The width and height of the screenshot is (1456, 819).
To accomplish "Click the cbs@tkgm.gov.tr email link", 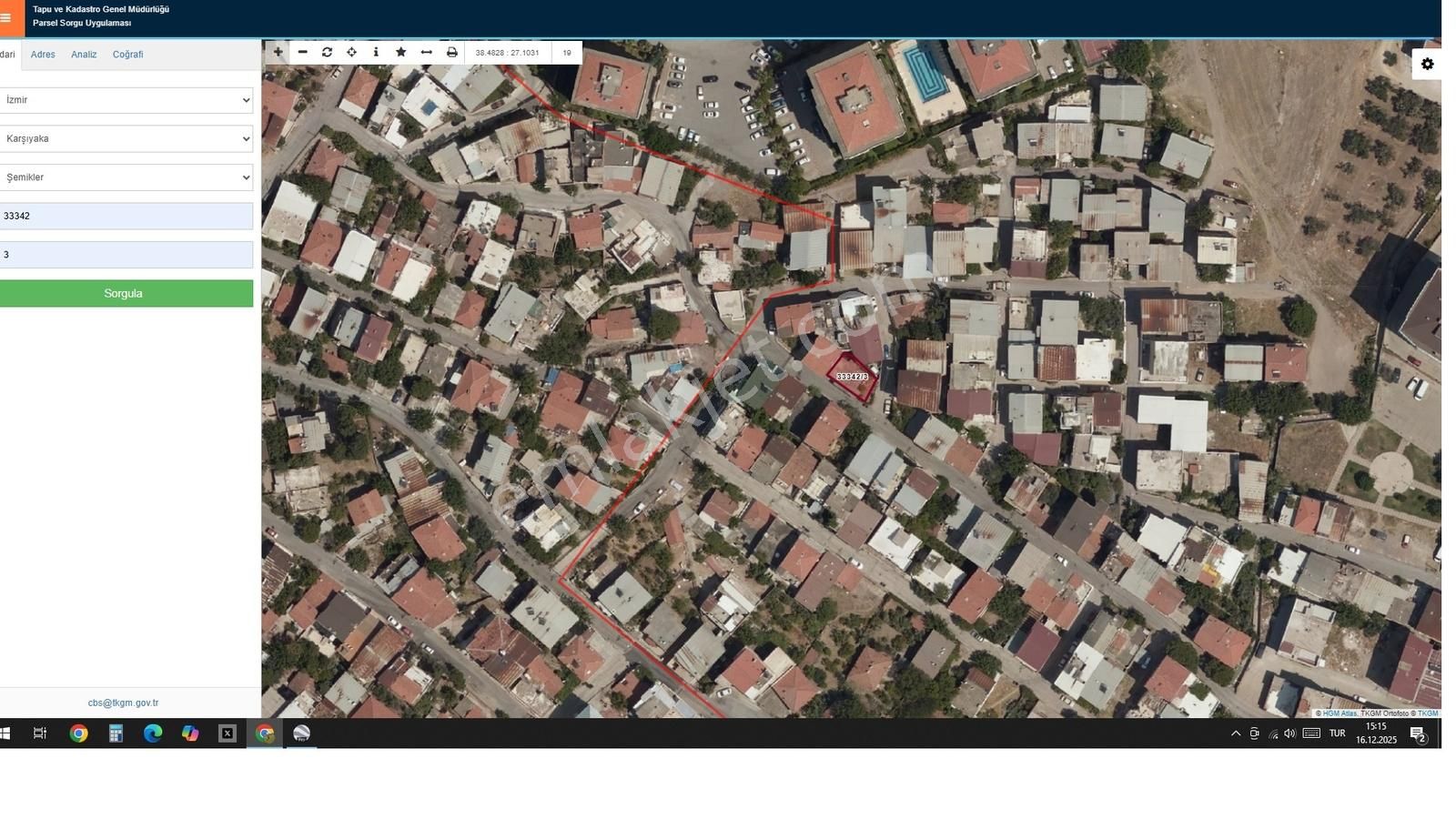I will 123,703.
